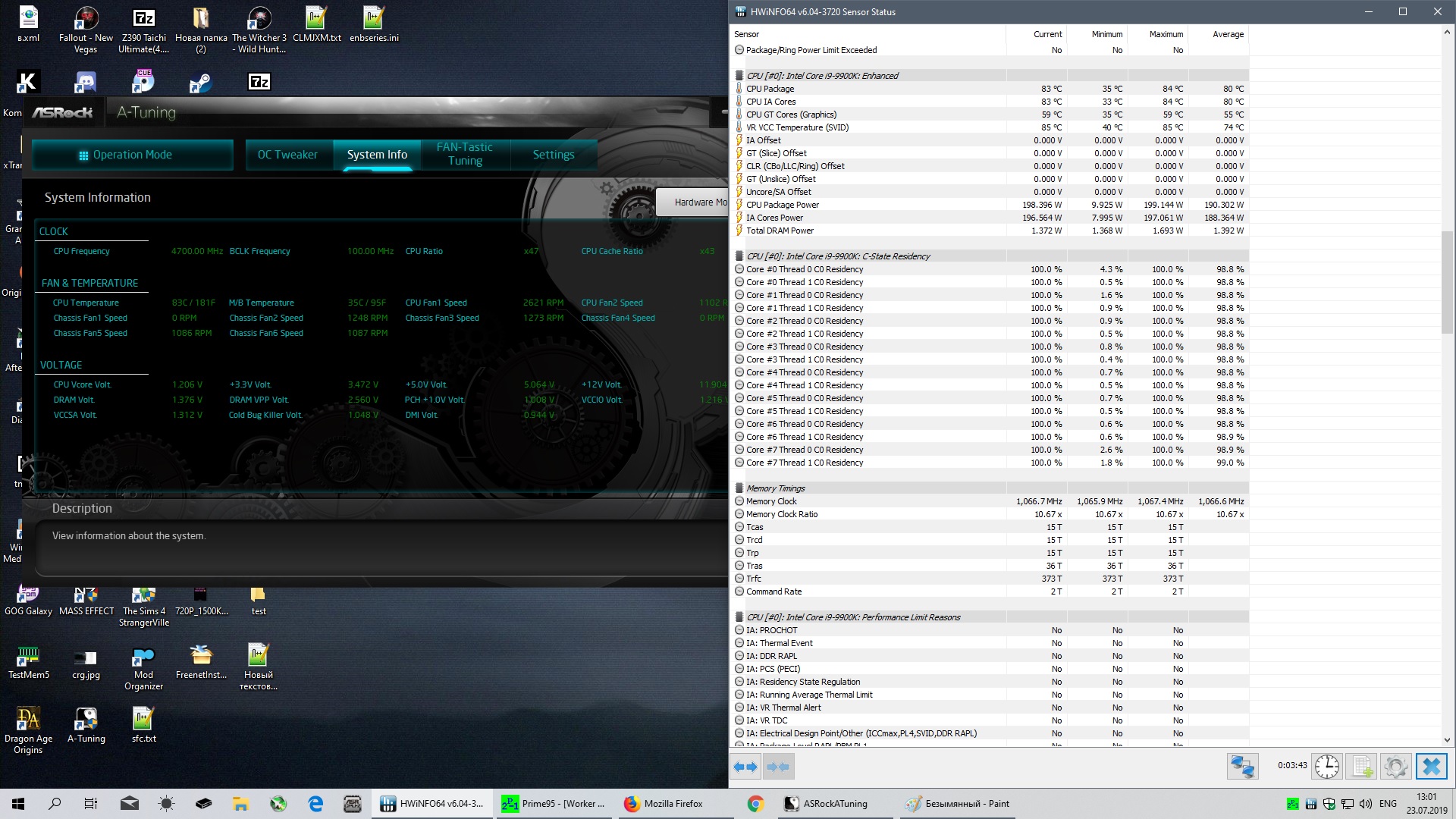1456x819 pixels.
Task: Click the collapse columns arrows icon in HWiNFO
Action: [778, 767]
